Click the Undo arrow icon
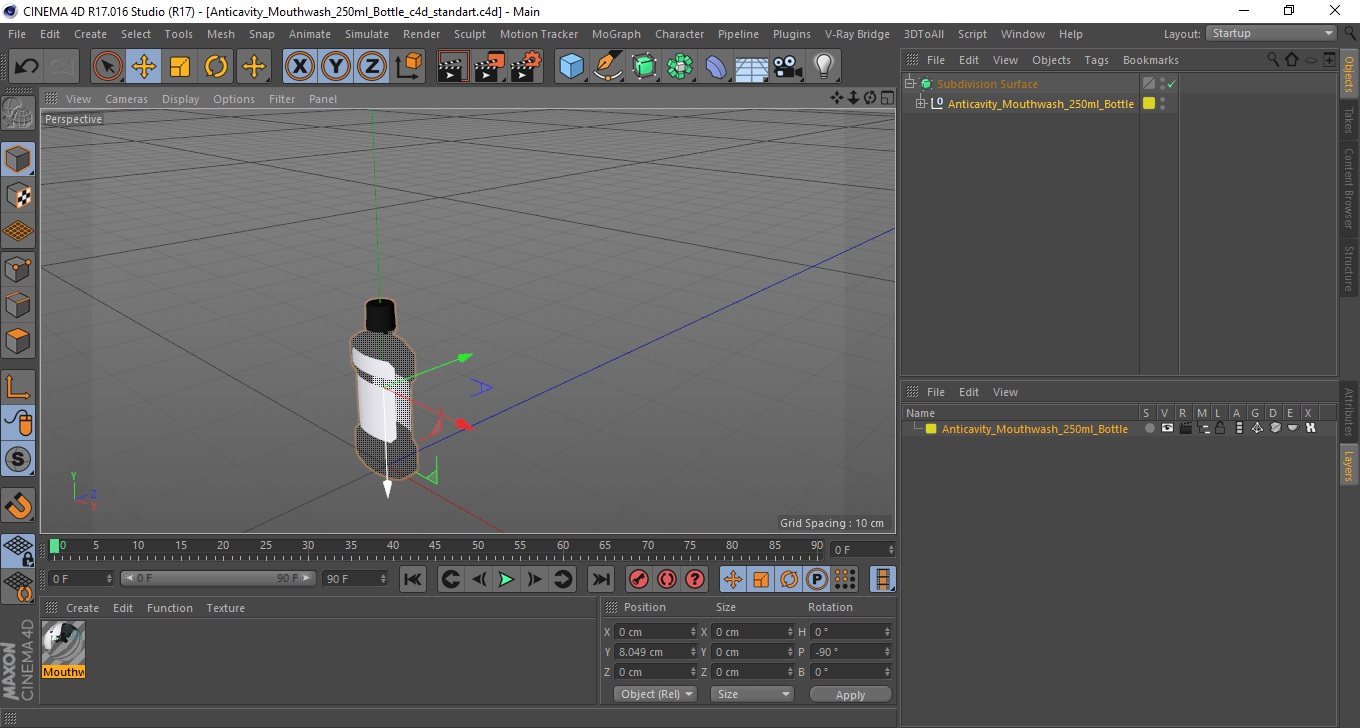 tap(27, 67)
